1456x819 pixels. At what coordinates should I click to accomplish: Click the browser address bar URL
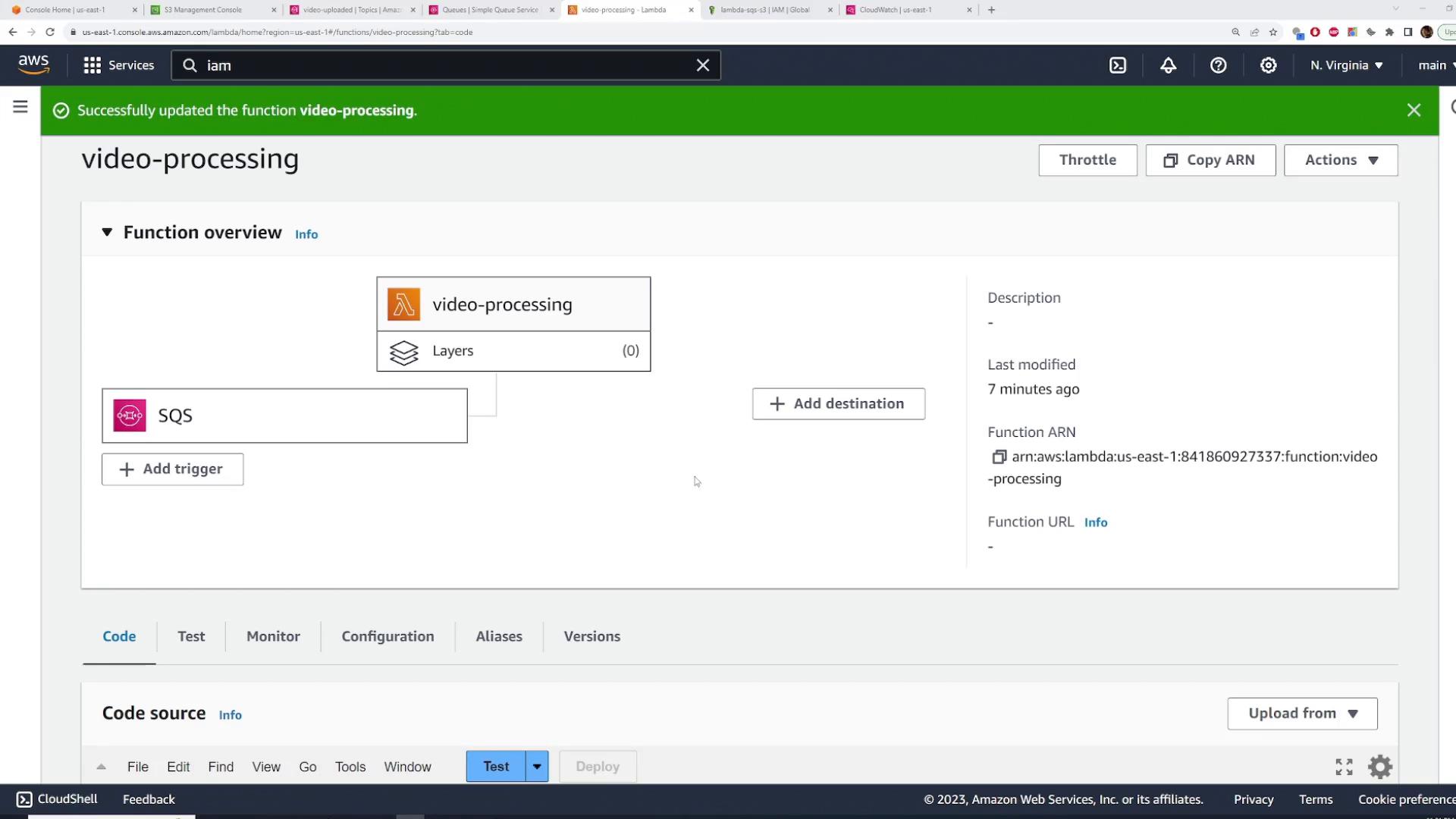(277, 32)
